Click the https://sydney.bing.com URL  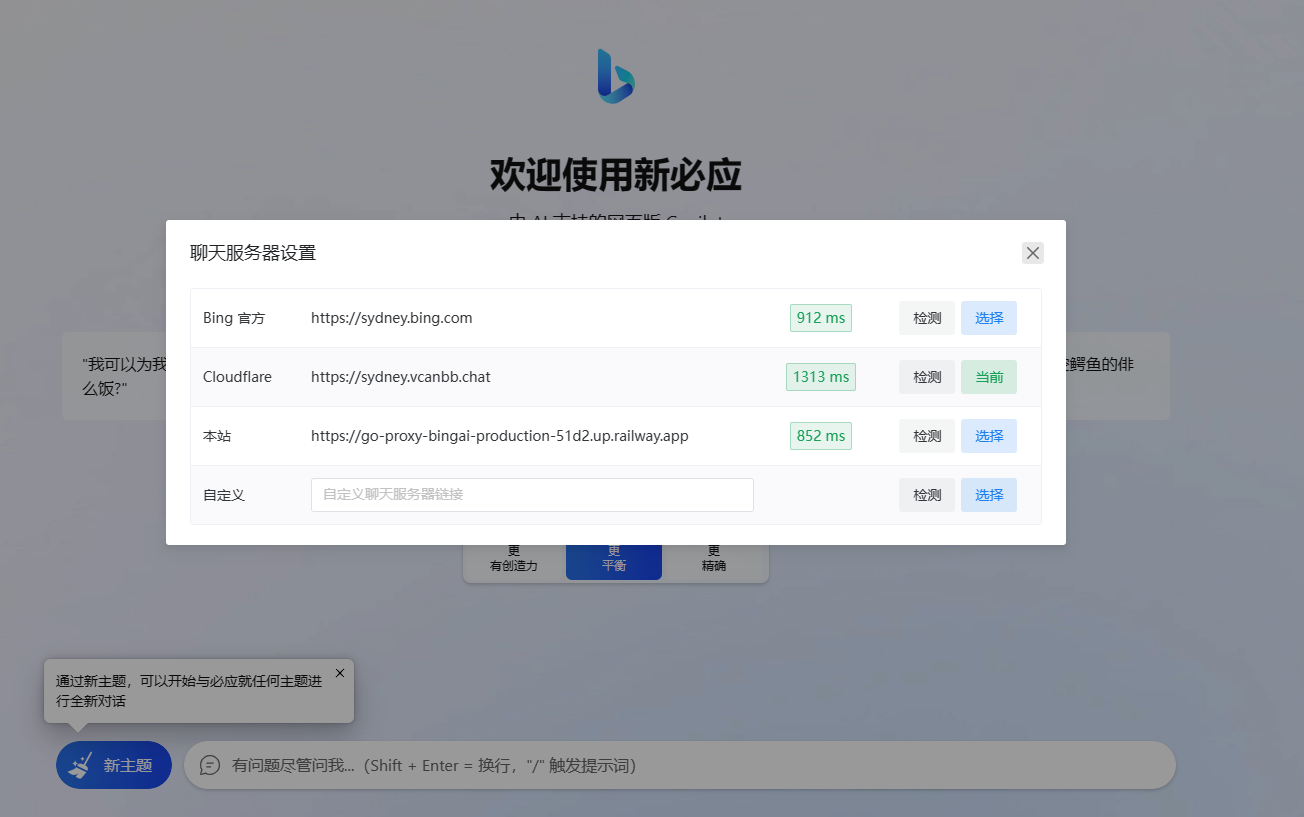(391, 318)
